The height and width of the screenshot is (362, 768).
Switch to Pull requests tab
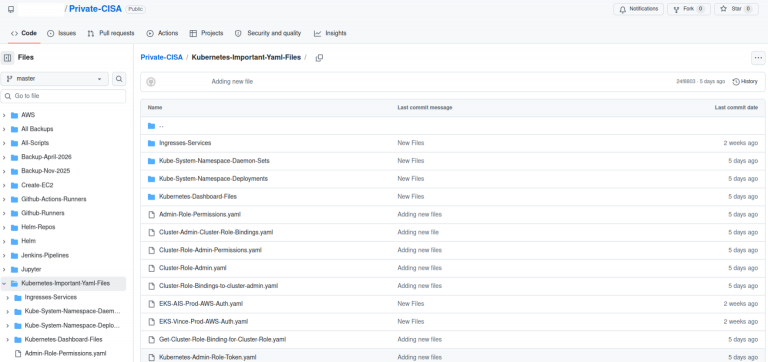pos(111,33)
